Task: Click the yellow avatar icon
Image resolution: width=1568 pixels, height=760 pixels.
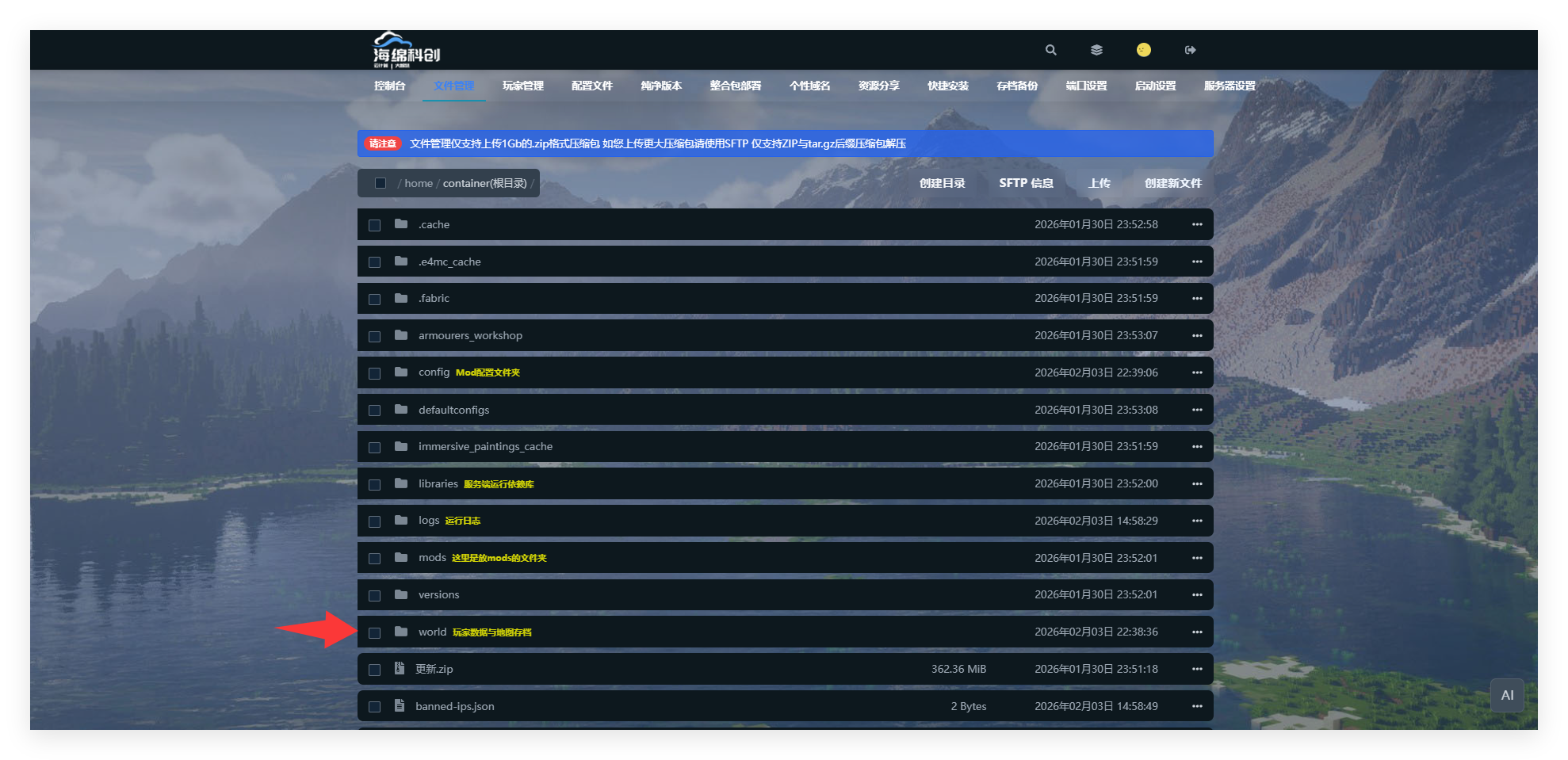Action: pos(1143,50)
